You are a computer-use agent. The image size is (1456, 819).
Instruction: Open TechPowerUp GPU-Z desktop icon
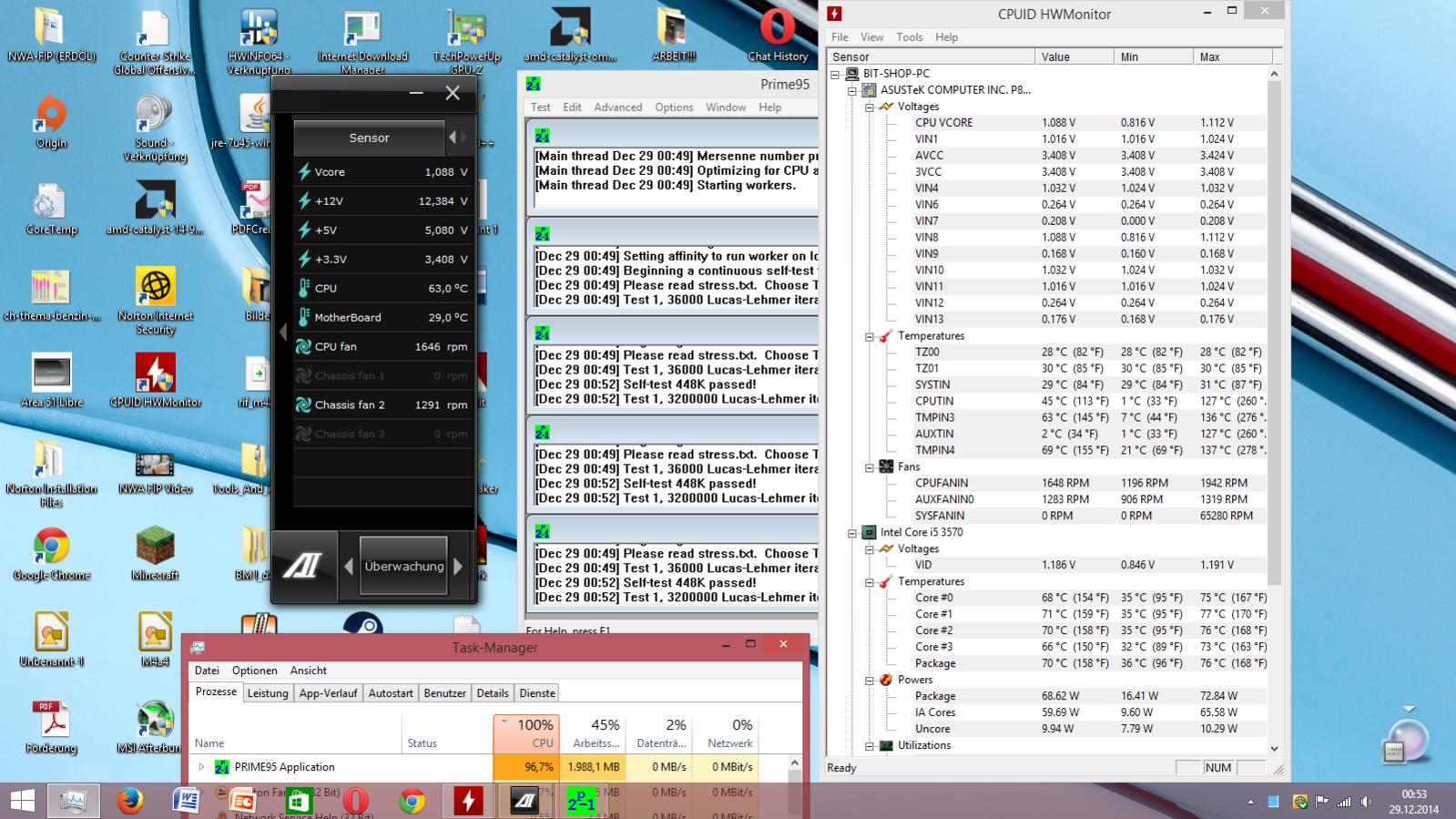point(466,43)
